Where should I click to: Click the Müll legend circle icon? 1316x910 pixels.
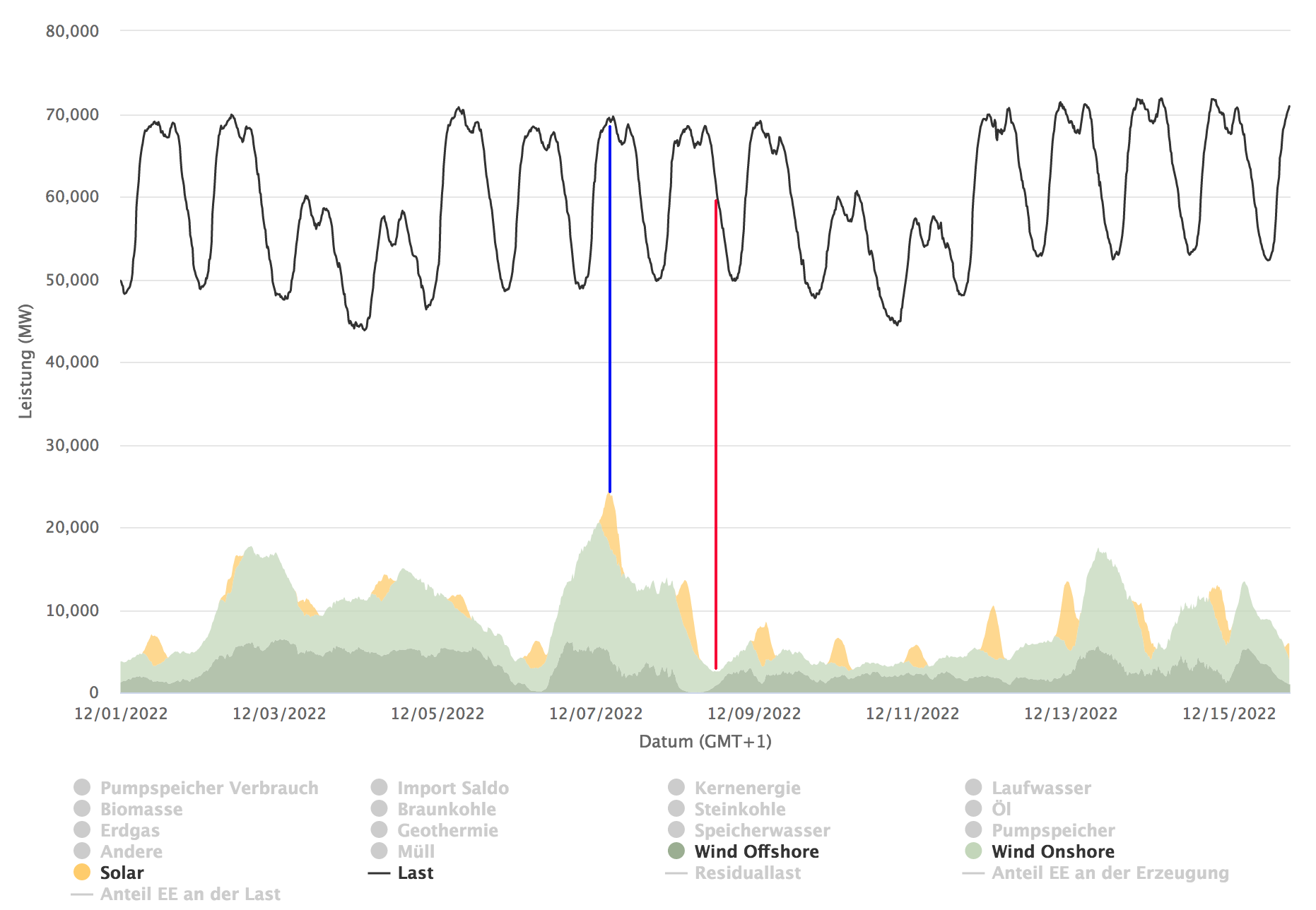380,851
